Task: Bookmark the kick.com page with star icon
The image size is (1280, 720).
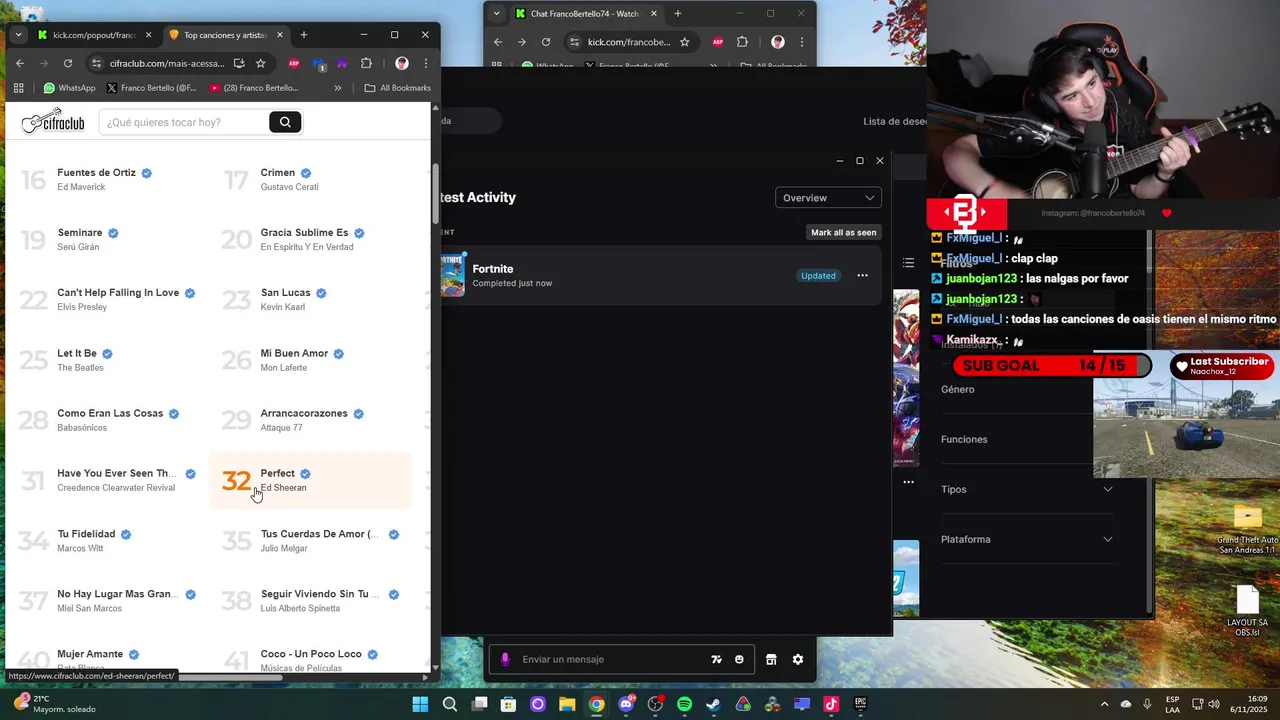Action: click(x=685, y=42)
